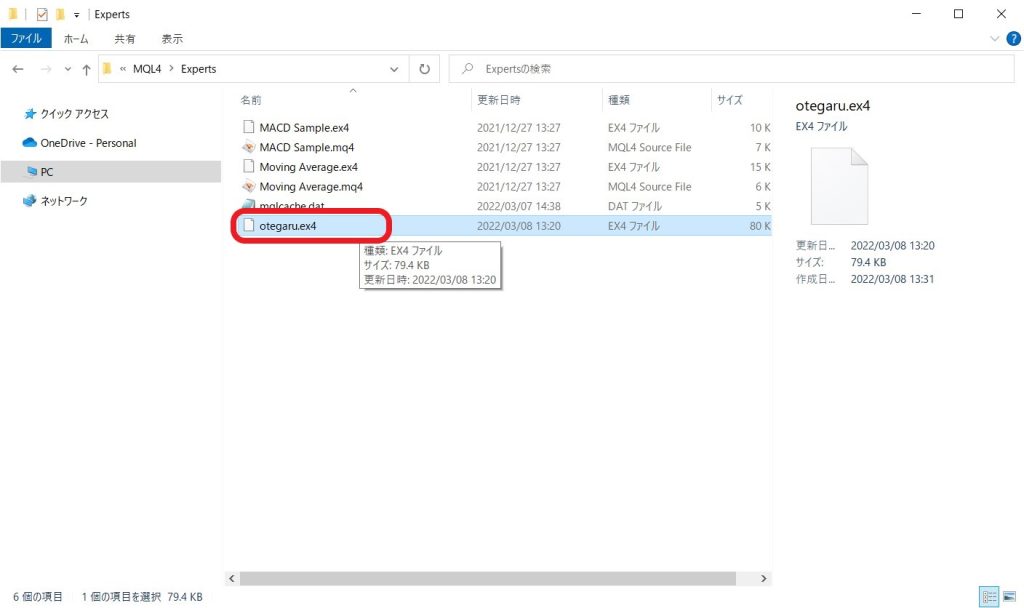Image resolution: width=1024 pixels, height=608 pixels.
Task: Refresh the Experts folder view
Action: coord(424,69)
